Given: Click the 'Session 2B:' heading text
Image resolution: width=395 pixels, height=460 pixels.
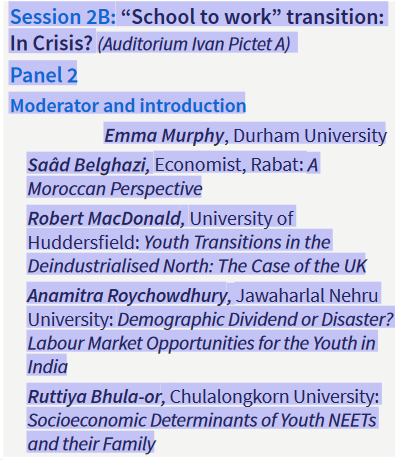Looking at the screenshot, I should point(63,17).
